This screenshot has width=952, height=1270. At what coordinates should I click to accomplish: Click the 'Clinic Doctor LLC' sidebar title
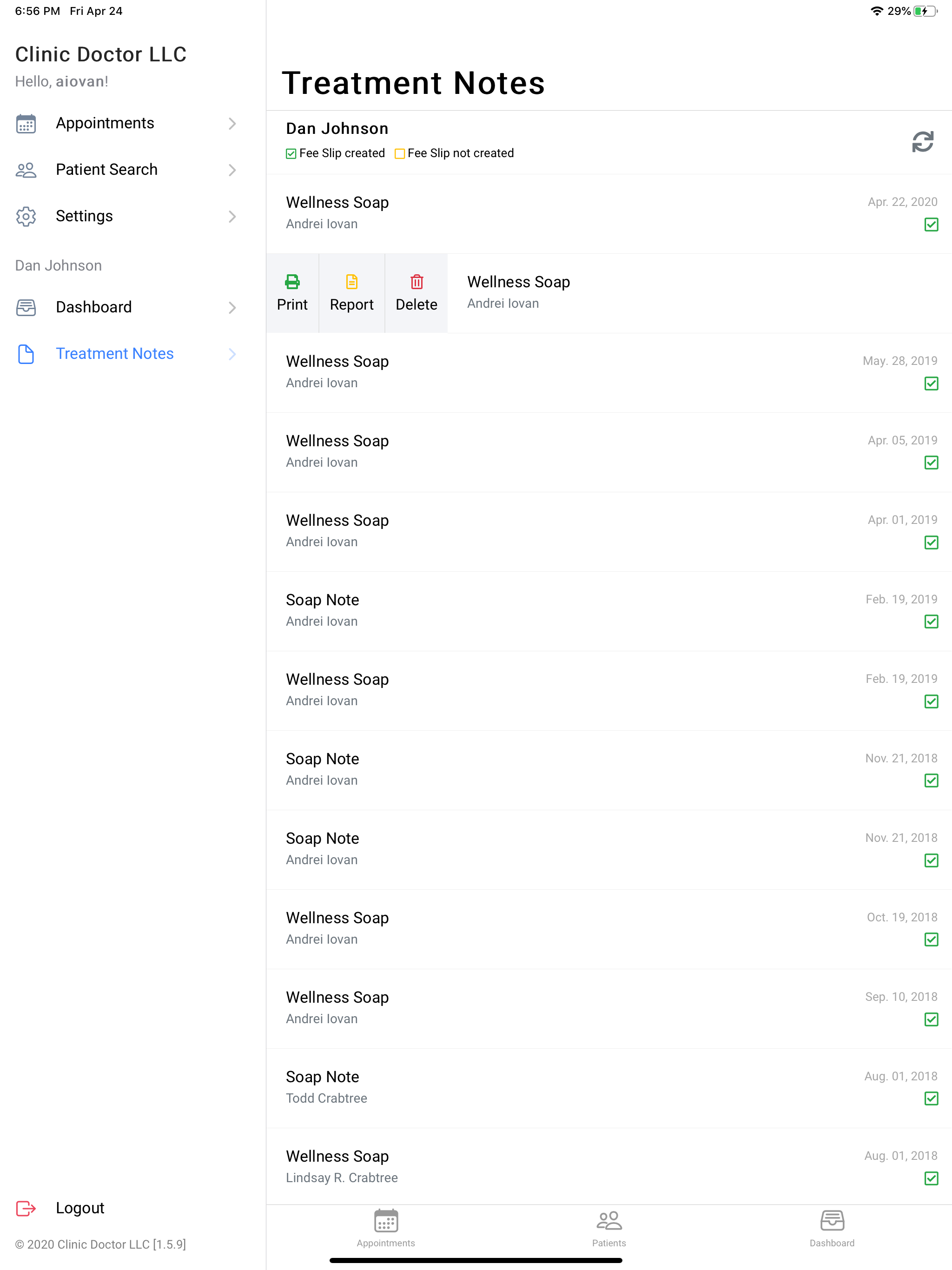[x=101, y=54]
